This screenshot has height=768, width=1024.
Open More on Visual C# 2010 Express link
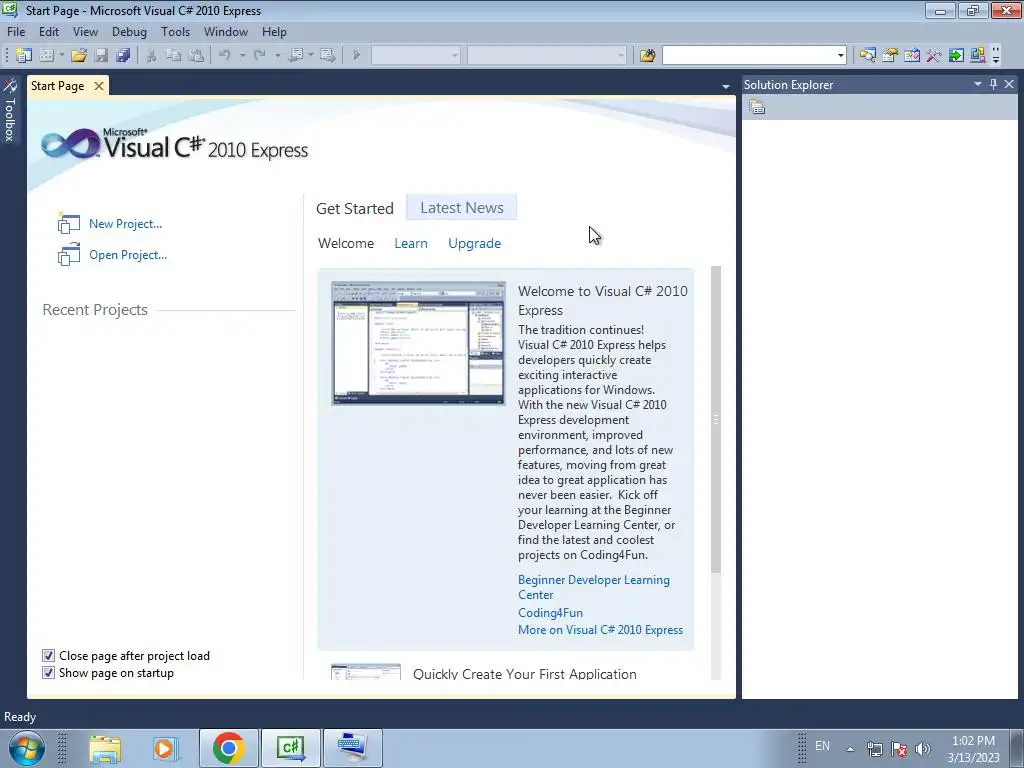click(x=600, y=630)
